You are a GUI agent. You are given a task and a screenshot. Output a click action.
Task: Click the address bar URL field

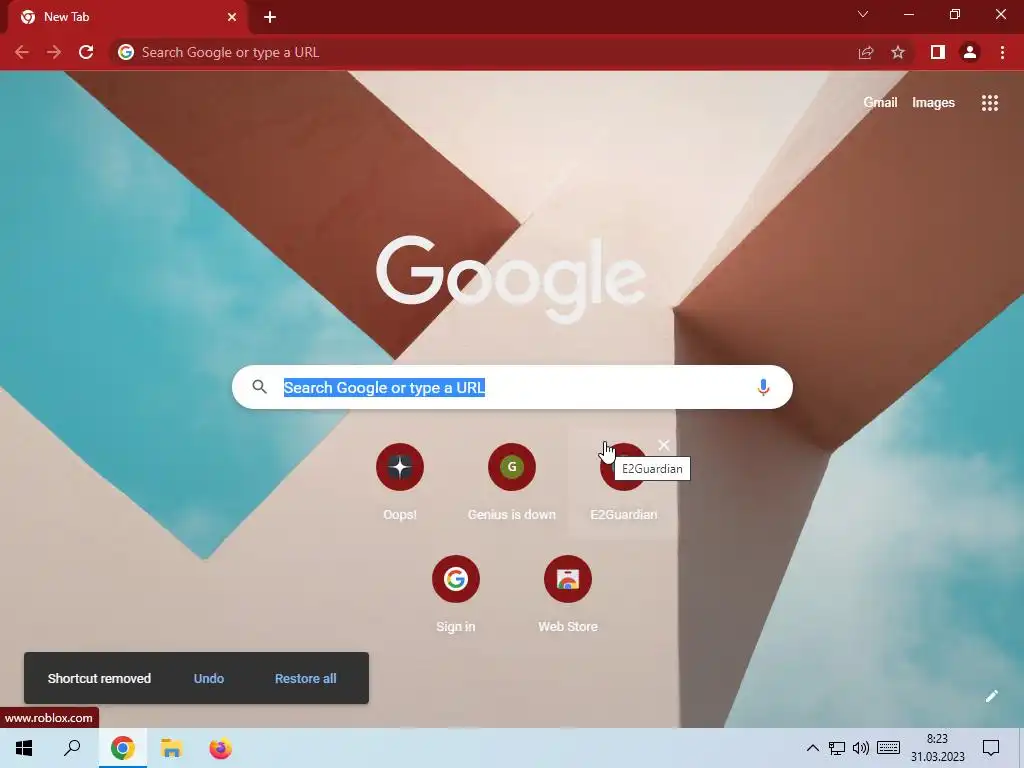pyautogui.click(x=483, y=52)
